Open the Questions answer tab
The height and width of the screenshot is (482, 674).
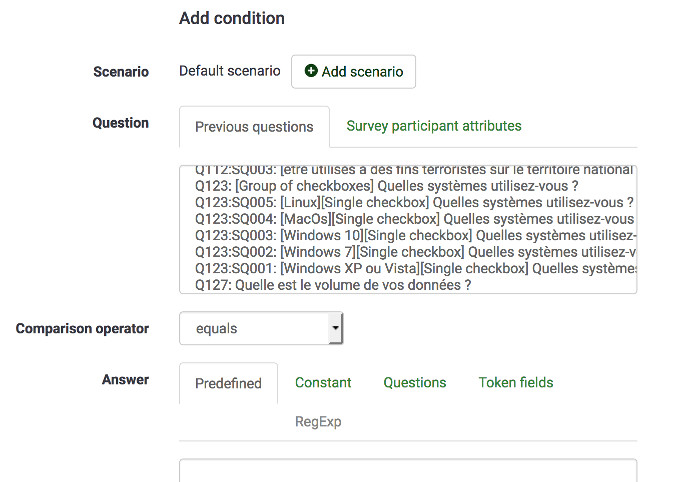click(x=415, y=382)
